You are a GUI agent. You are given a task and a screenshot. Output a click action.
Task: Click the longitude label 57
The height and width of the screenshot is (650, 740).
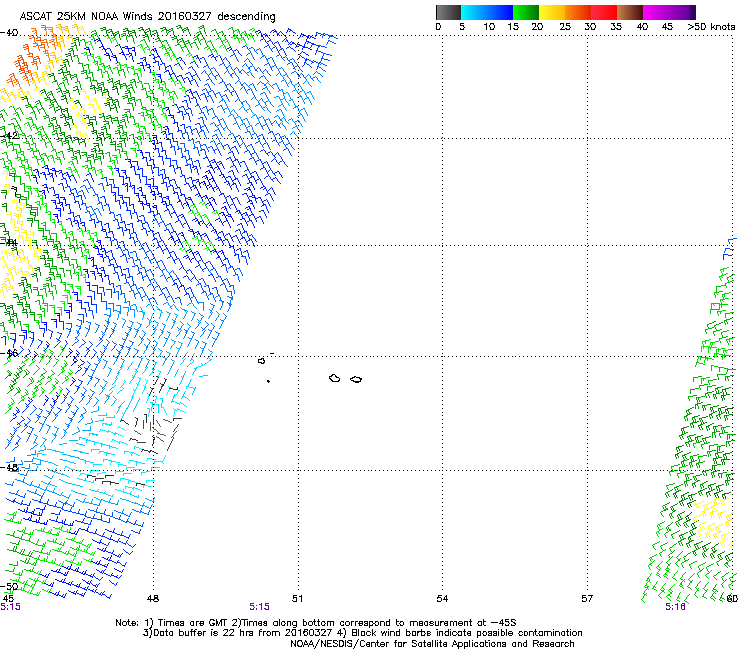(x=587, y=599)
